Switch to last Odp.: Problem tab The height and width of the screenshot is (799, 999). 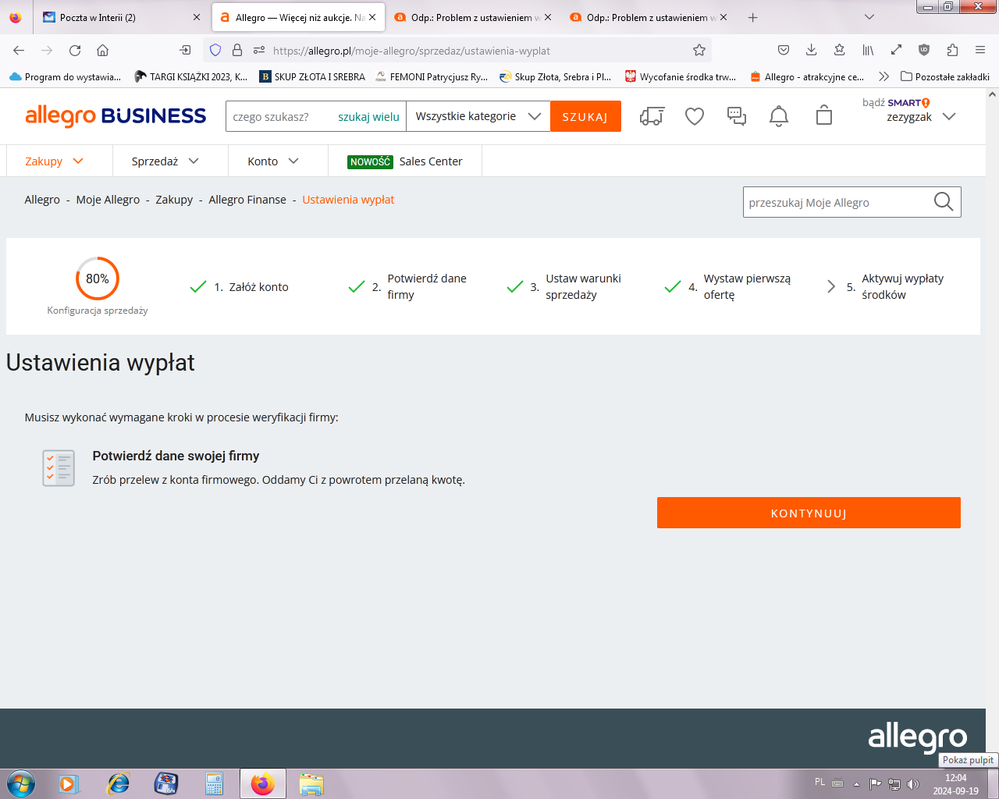click(x=647, y=17)
